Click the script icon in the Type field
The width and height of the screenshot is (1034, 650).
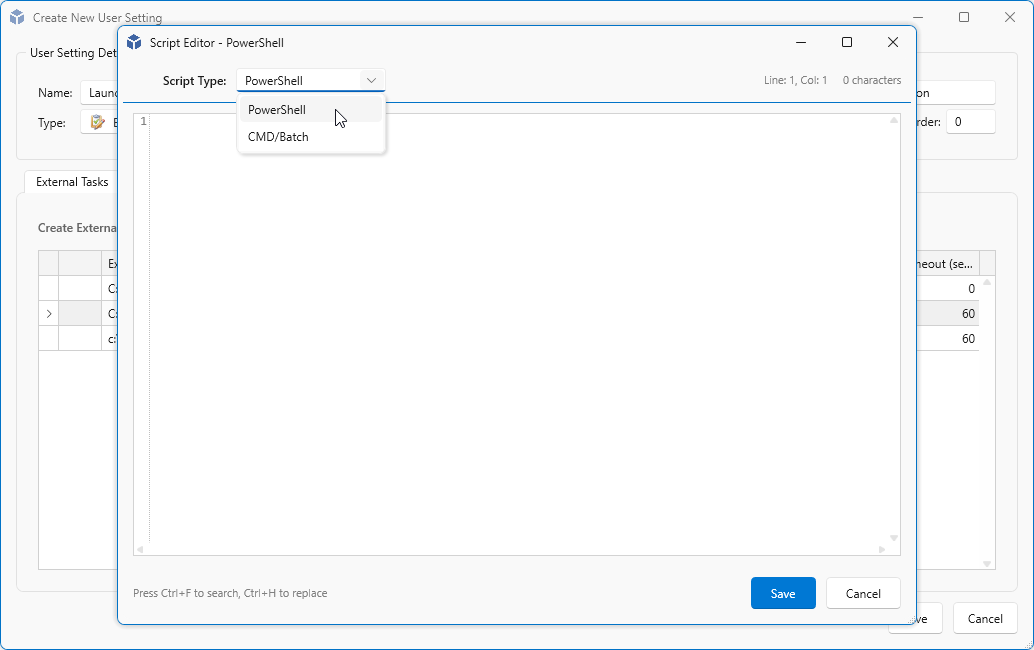coord(97,122)
